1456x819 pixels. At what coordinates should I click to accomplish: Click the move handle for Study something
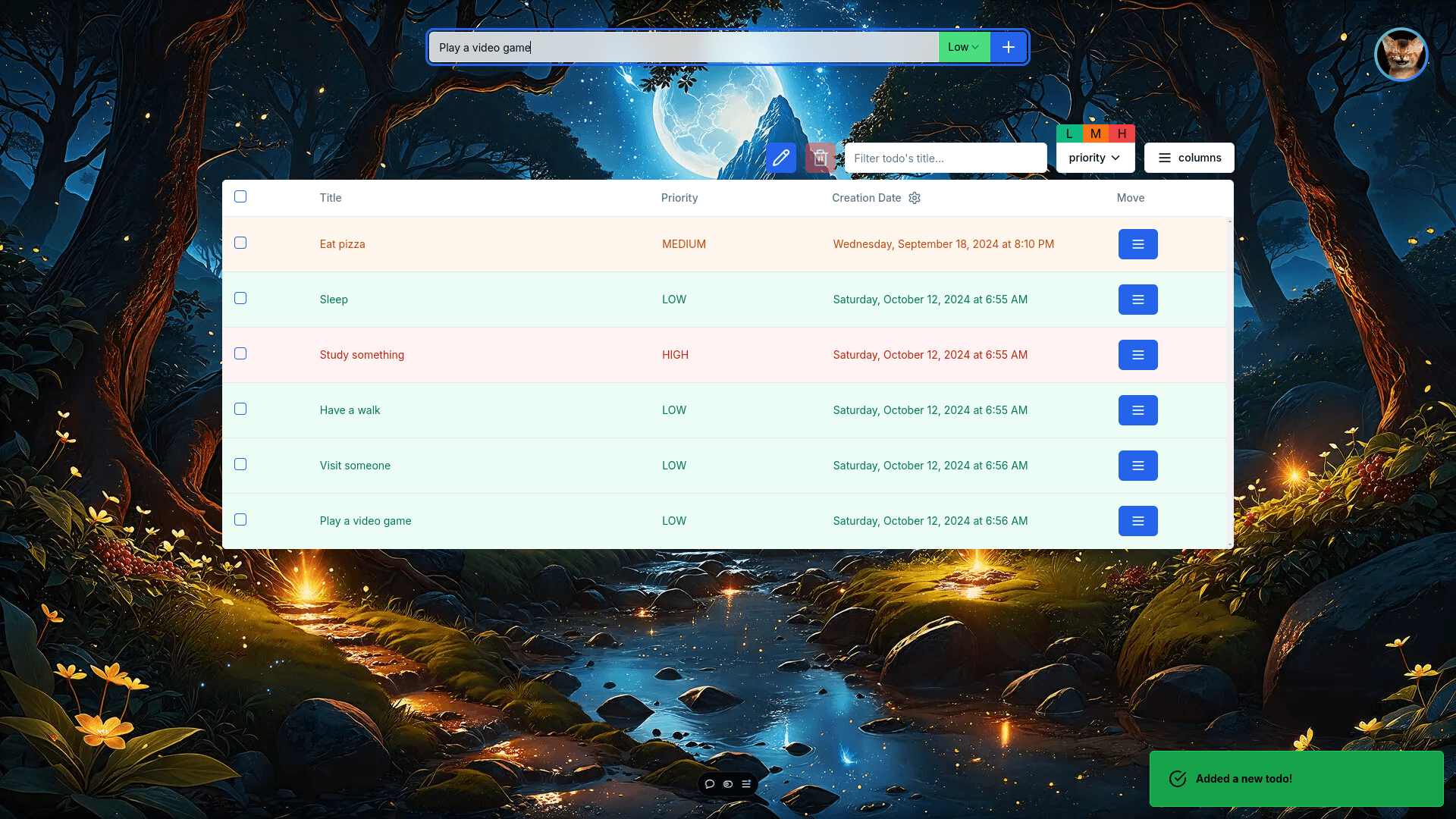[1137, 355]
